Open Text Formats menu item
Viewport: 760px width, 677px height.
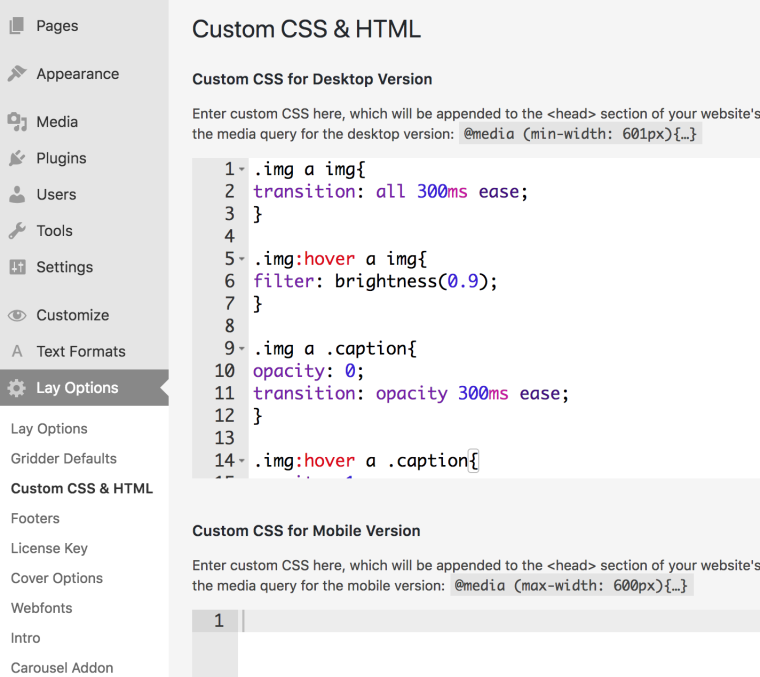click(81, 351)
